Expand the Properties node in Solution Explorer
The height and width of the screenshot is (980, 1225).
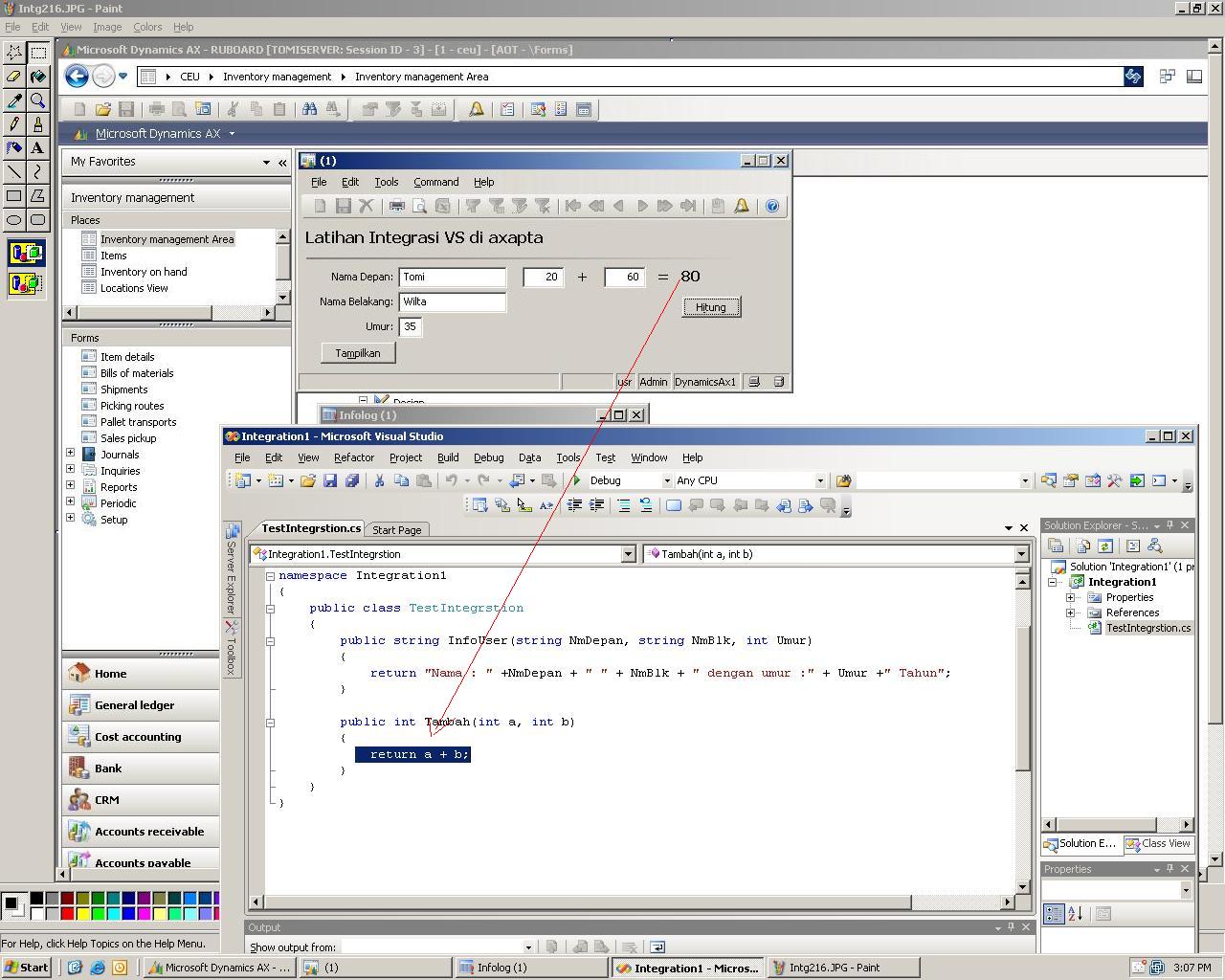1070,597
